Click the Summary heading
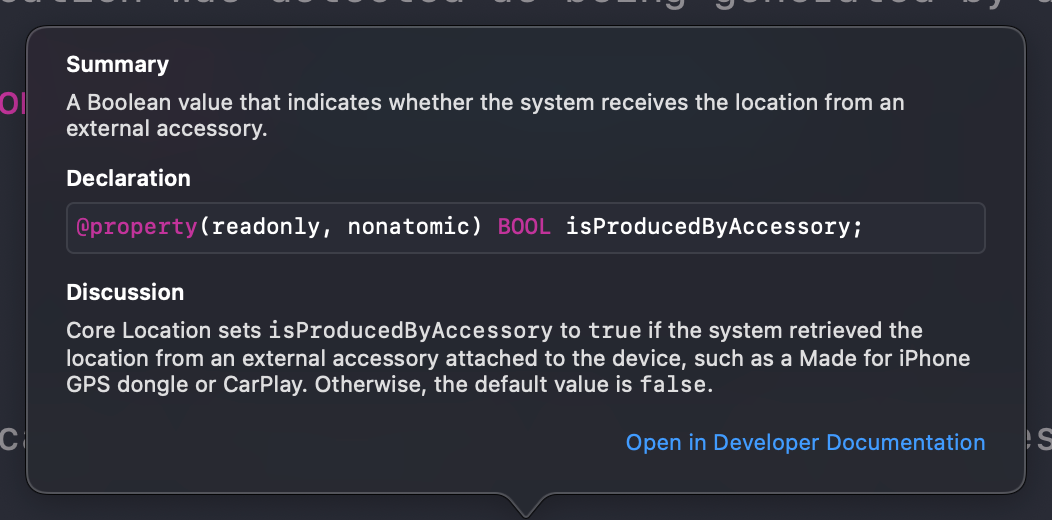 click(117, 65)
